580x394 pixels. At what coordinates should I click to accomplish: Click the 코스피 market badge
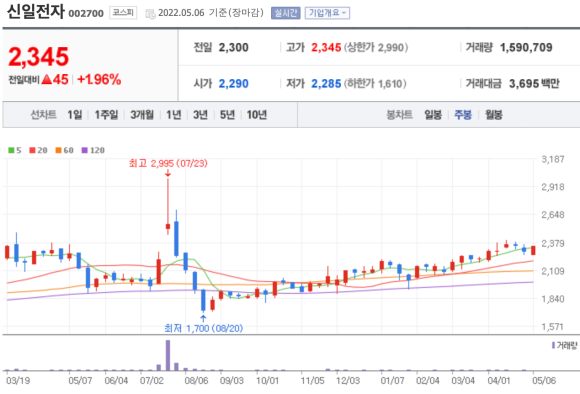click(x=123, y=13)
